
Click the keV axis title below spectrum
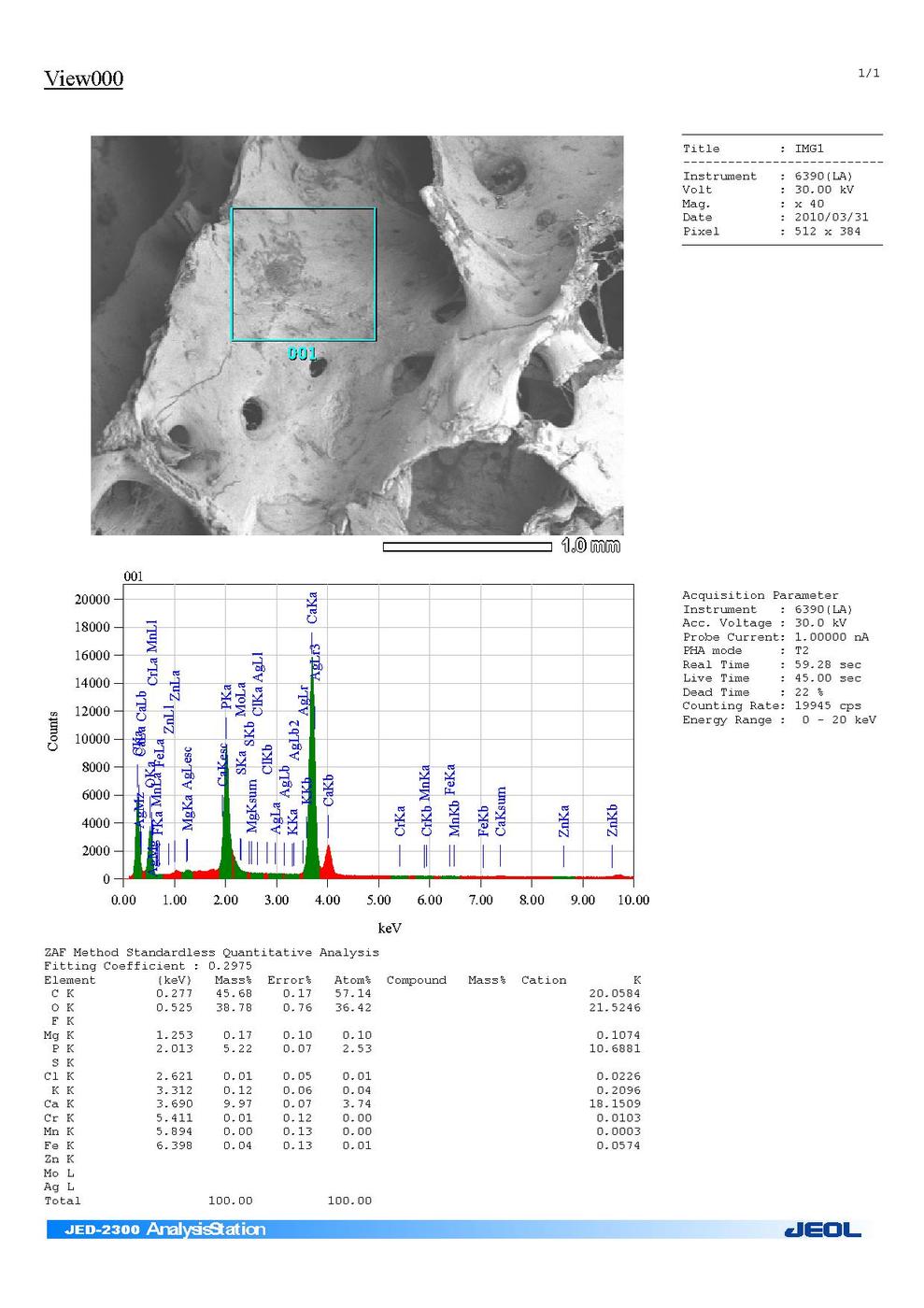pos(390,928)
